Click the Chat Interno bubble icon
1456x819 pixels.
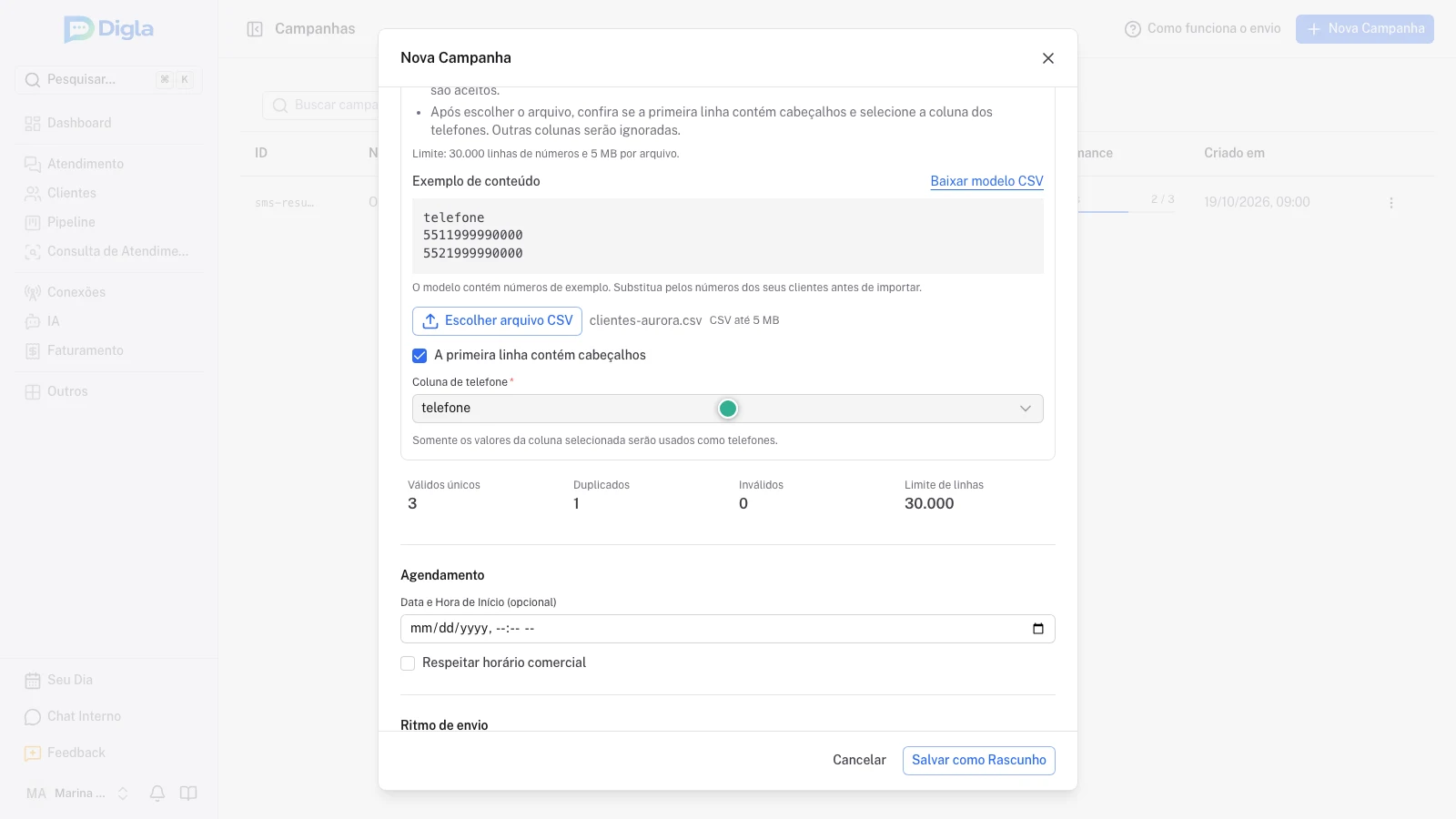coord(33,717)
